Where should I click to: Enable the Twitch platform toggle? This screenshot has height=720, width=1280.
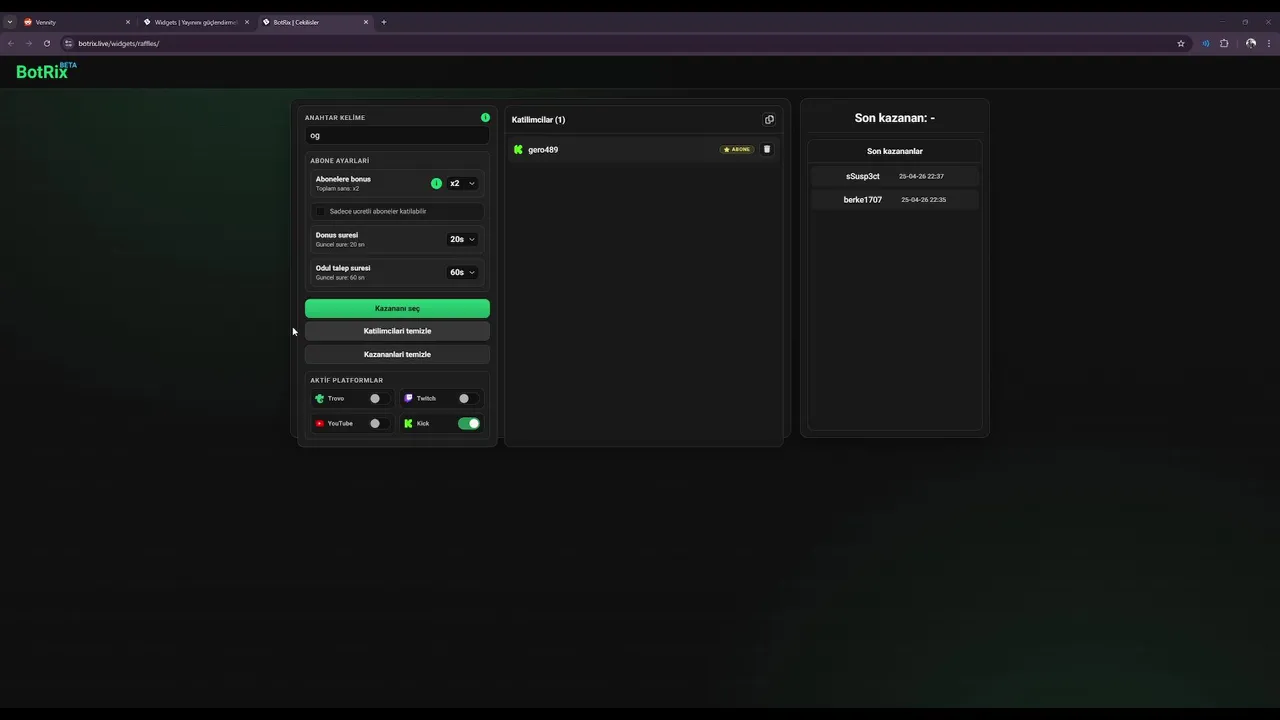point(468,398)
